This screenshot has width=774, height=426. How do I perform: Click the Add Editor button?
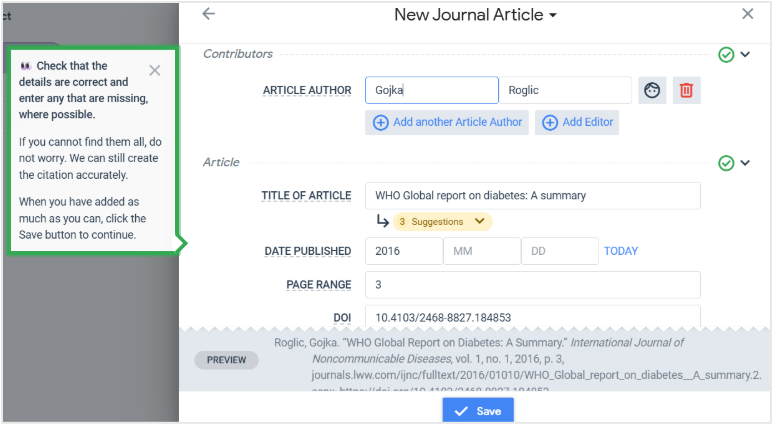[577, 122]
